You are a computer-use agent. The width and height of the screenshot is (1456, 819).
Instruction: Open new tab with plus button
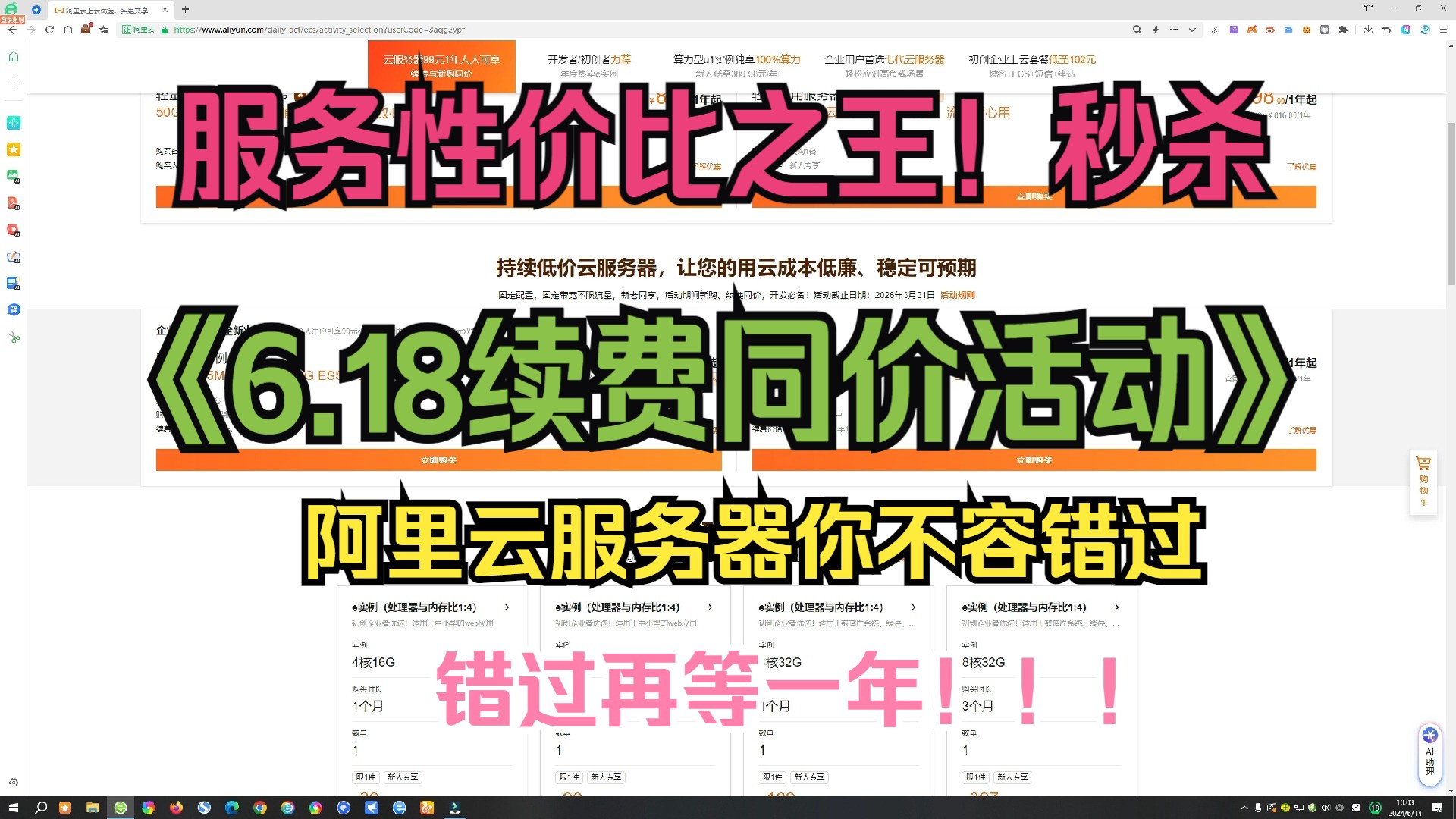tap(185, 10)
